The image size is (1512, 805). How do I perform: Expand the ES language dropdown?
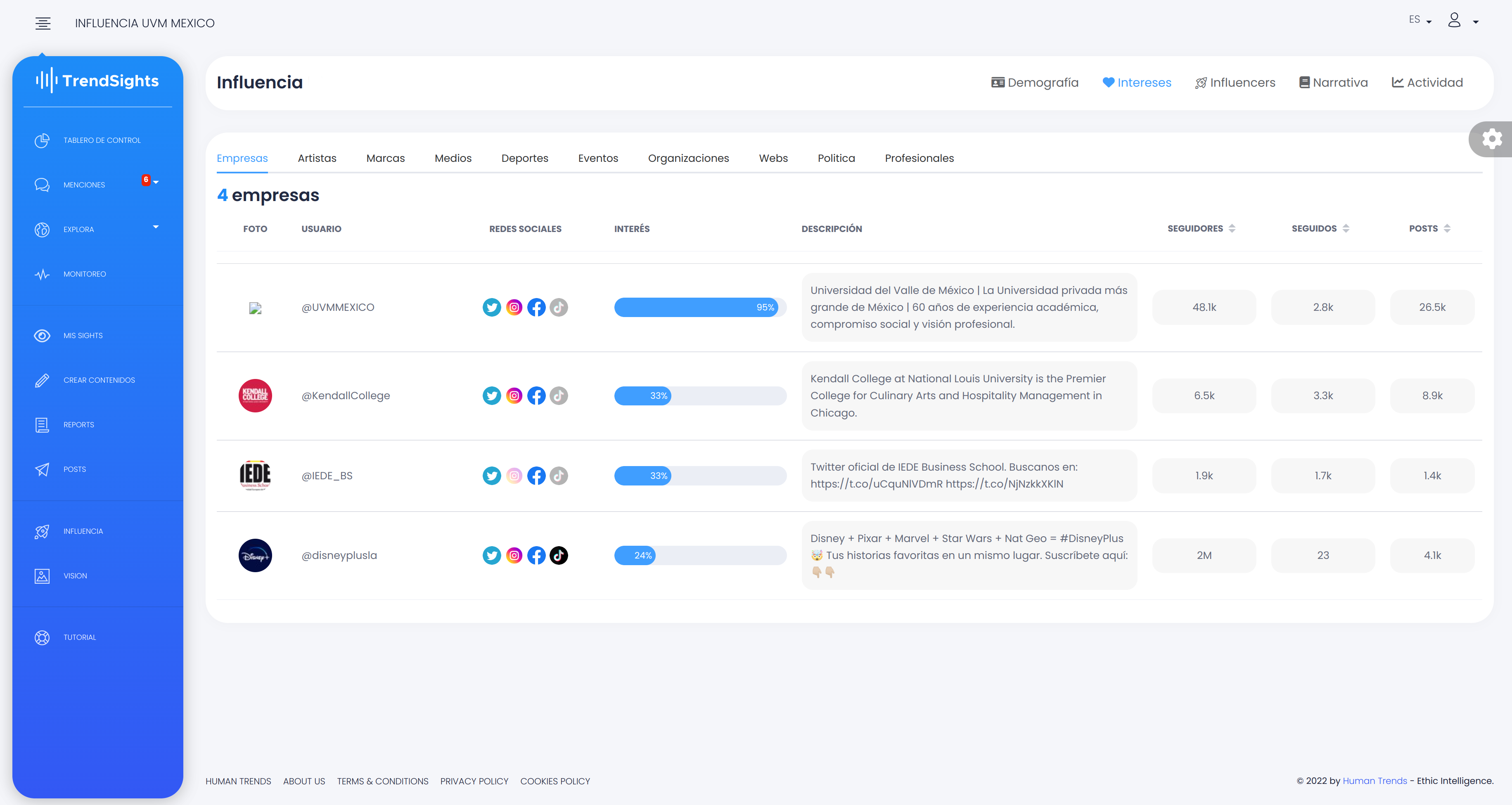[1420, 20]
